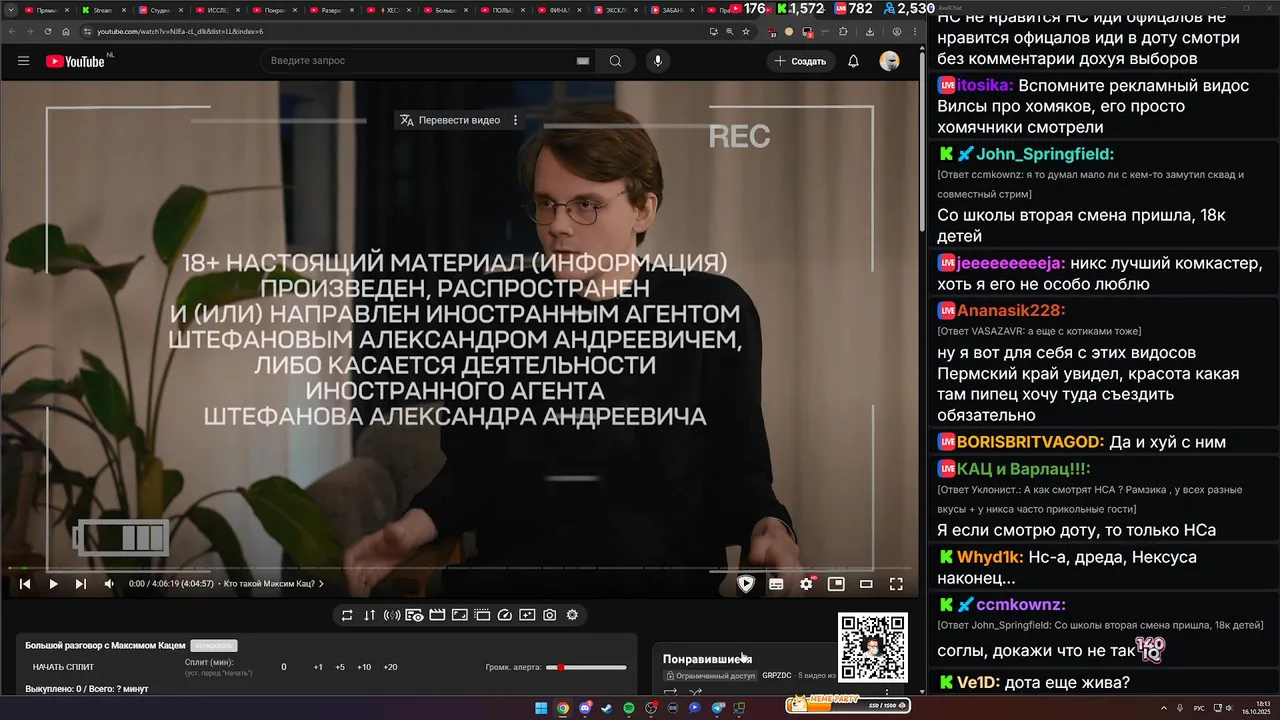Viewport: 1280px width, 720px height.
Task: Open the account avatar menu
Action: 889,61
